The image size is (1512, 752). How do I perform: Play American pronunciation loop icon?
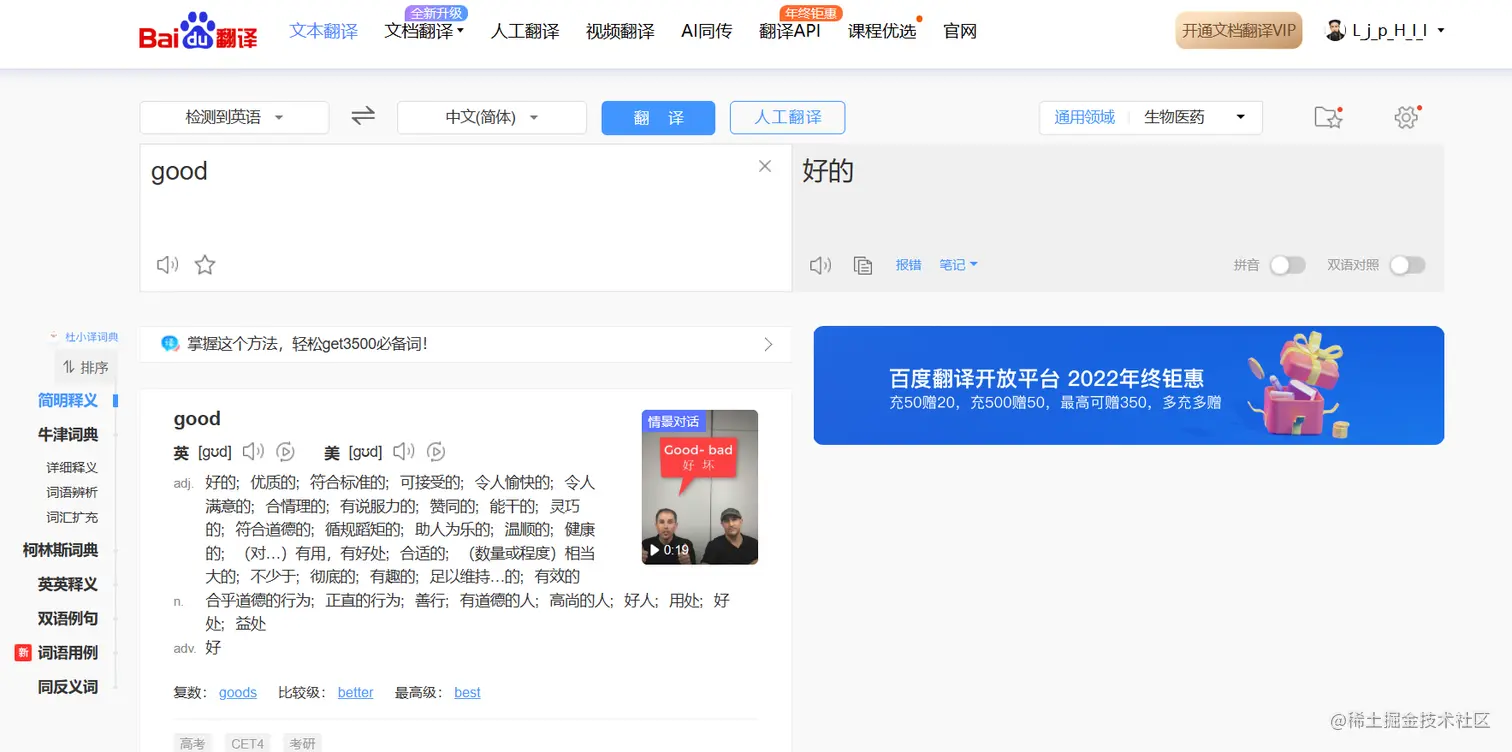436,452
